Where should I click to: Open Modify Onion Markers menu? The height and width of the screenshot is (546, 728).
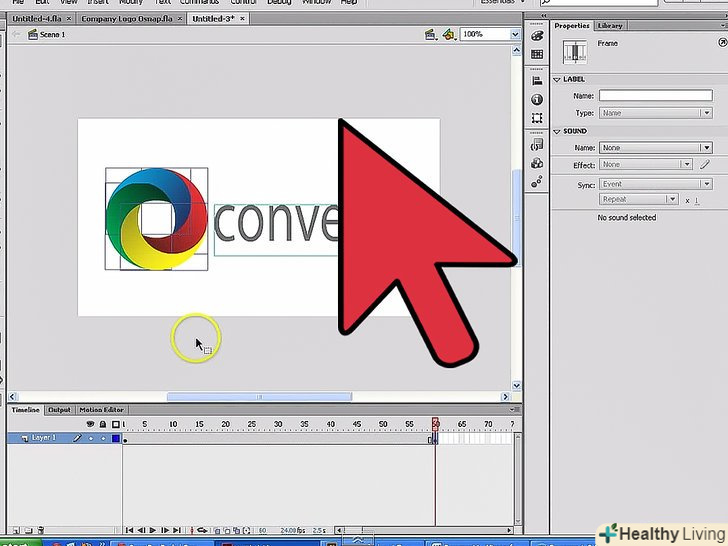(247, 531)
